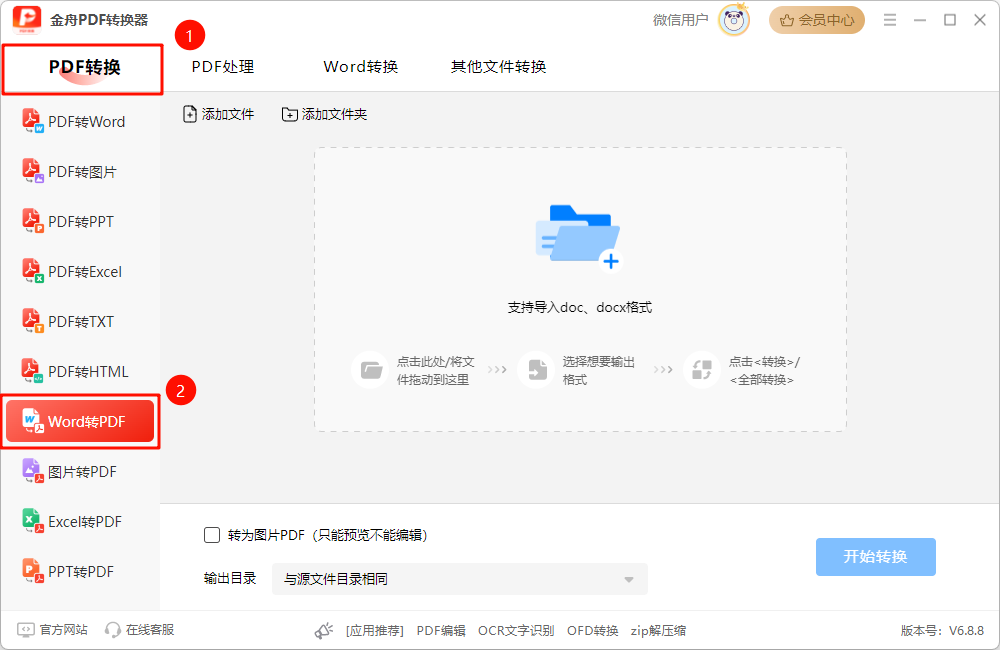The image size is (1000, 650).
Task: Maximize the application window
Action: [x=950, y=20]
